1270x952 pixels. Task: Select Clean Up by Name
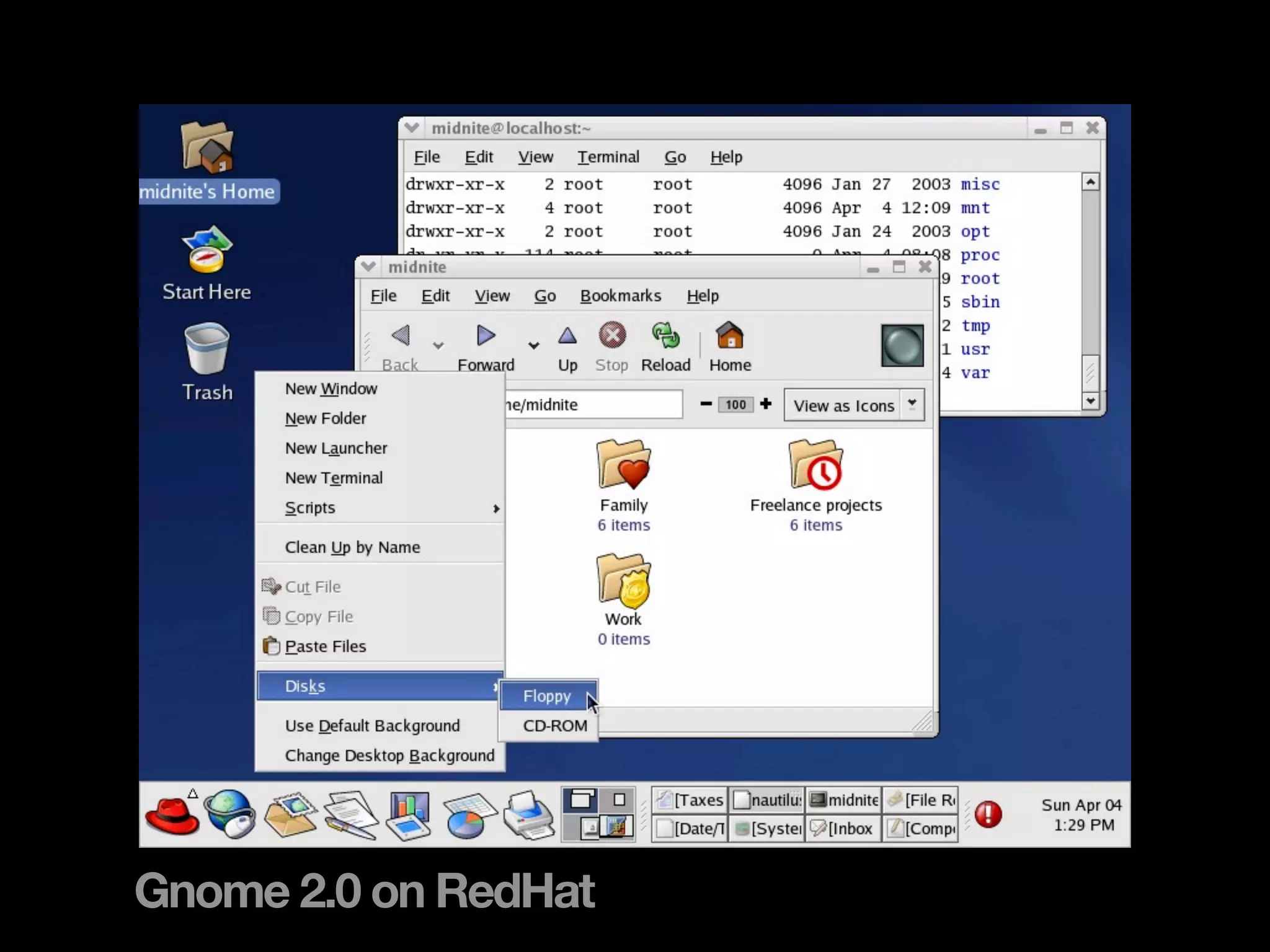point(380,547)
